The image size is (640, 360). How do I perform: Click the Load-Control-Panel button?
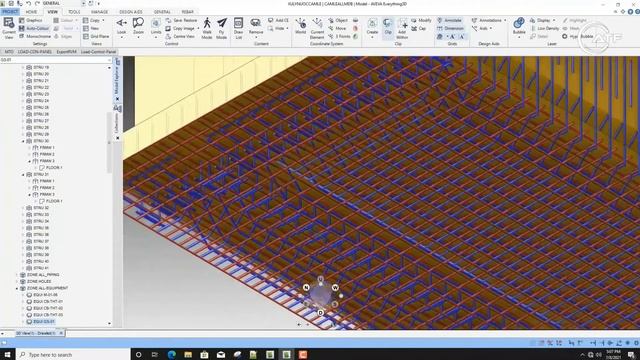[x=98, y=52]
